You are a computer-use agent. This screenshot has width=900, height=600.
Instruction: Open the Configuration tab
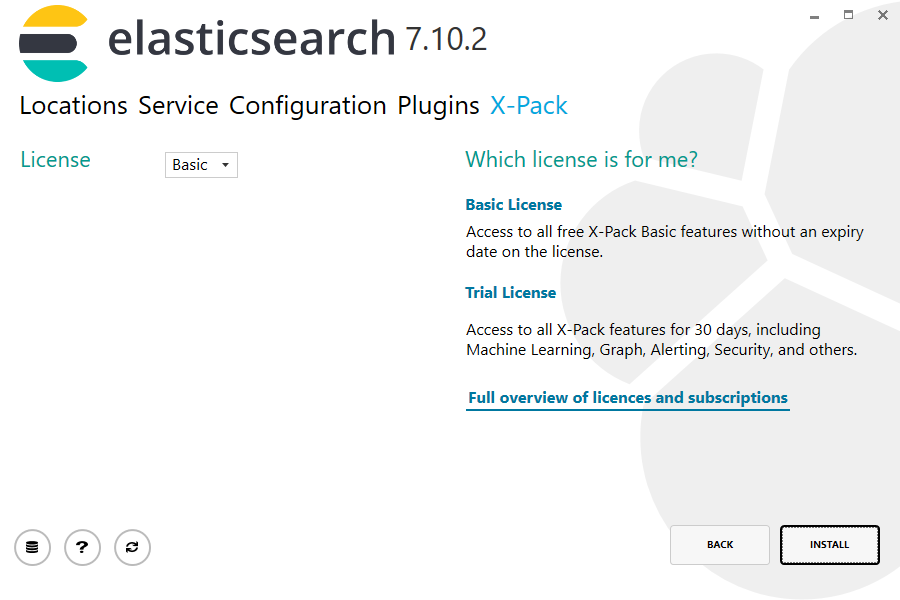click(305, 106)
